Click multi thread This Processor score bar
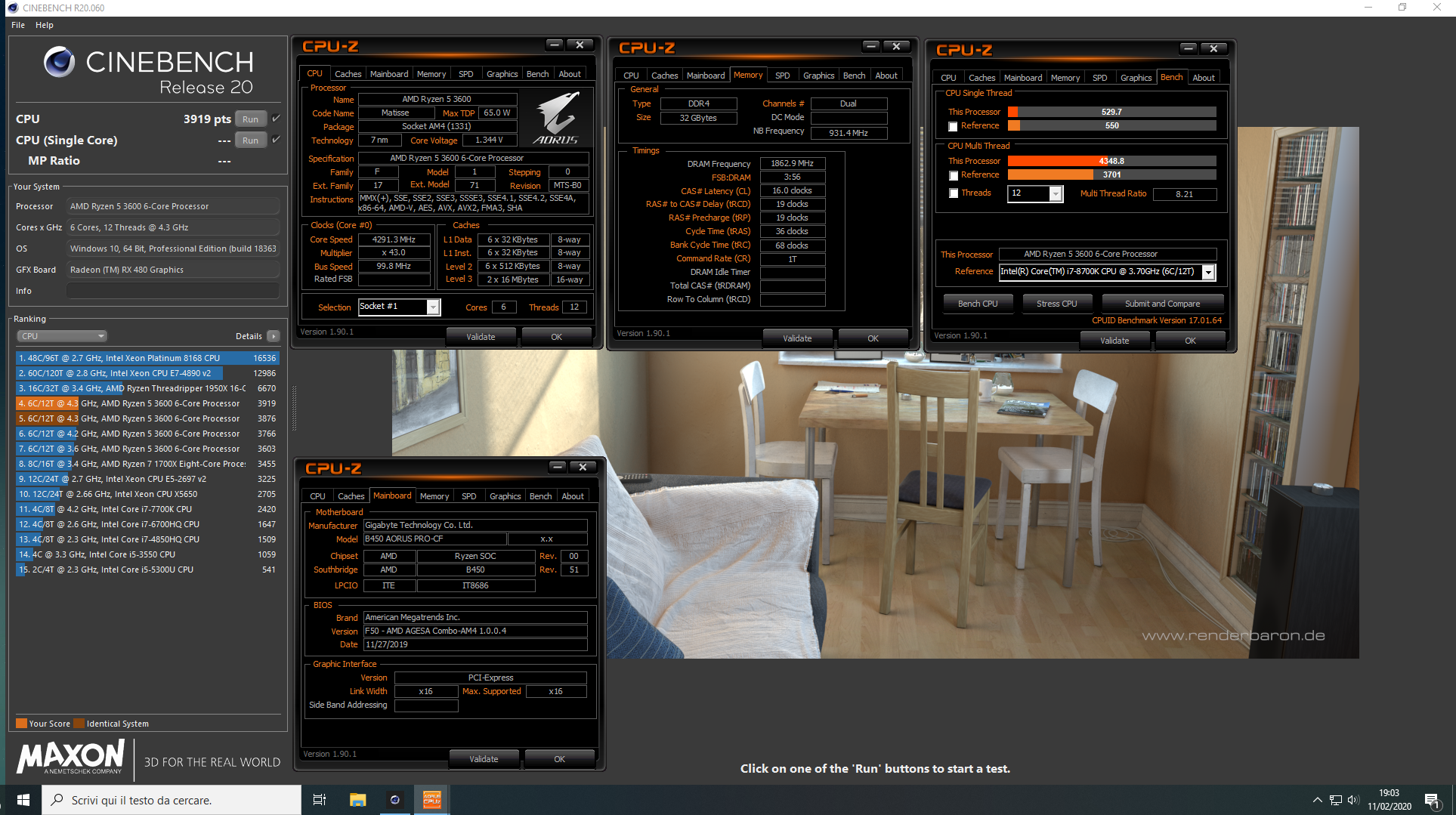This screenshot has width=1456, height=815. (1111, 161)
